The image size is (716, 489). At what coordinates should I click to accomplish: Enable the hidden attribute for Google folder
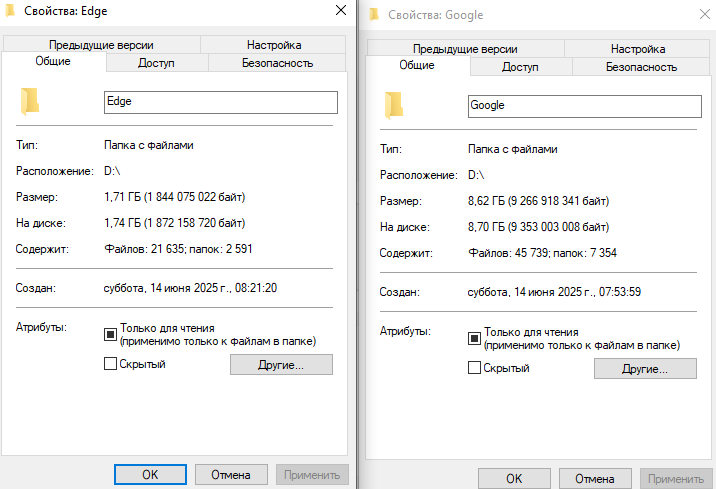[475, 368]
